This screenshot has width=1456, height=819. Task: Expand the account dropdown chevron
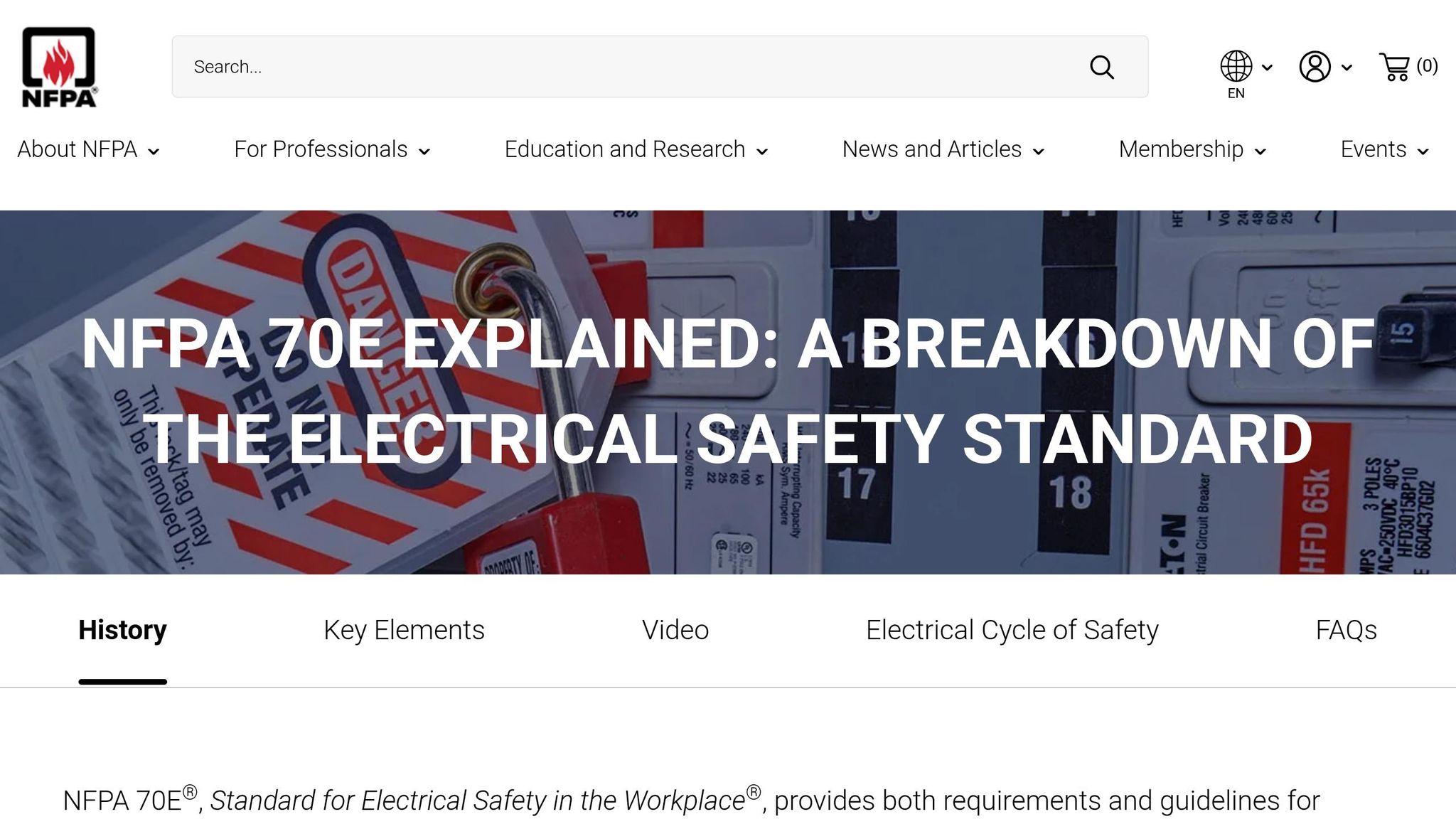[1347, 68]
